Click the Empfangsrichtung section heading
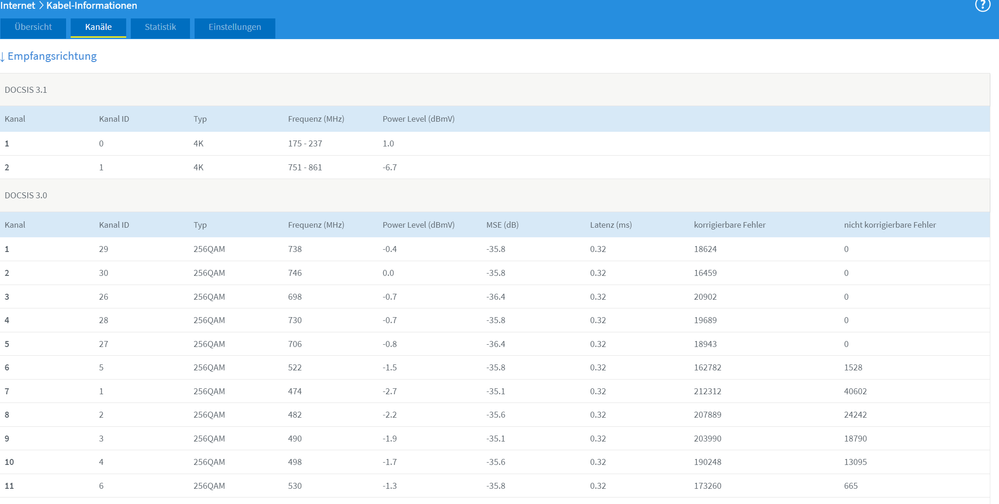The width and height of the screenshot is (999, 504). coord(51,57)
